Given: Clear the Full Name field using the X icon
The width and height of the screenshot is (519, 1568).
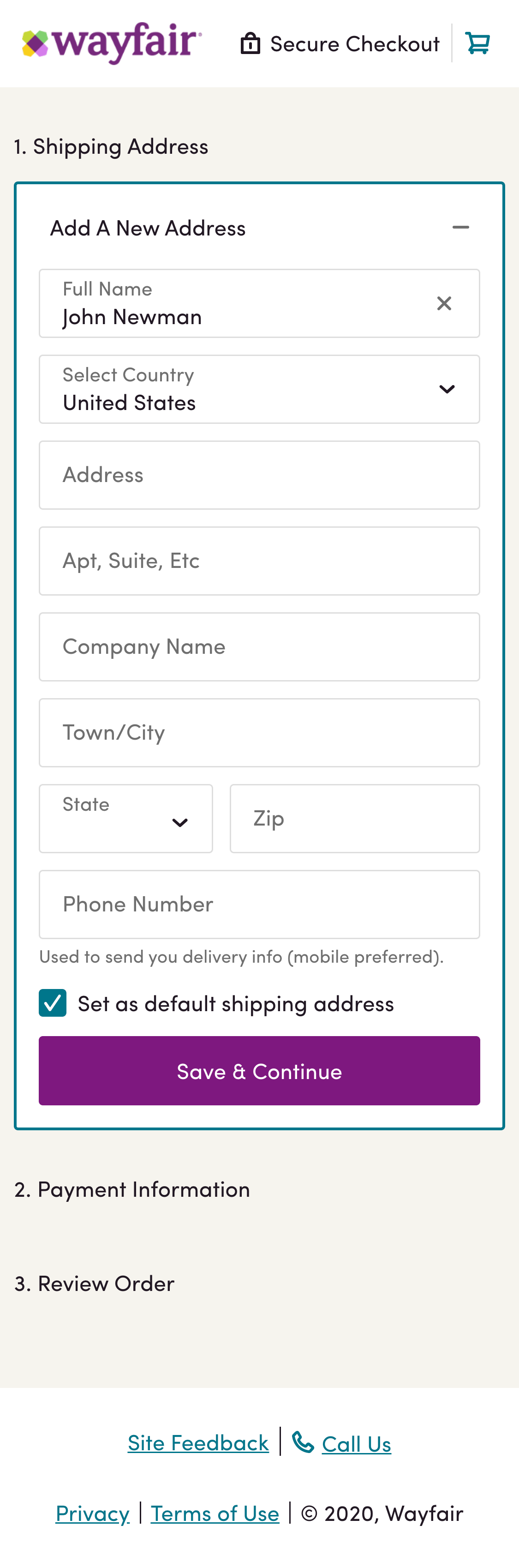Looking at the screenshot, I should pyautogui.click(x=444, y=303).
